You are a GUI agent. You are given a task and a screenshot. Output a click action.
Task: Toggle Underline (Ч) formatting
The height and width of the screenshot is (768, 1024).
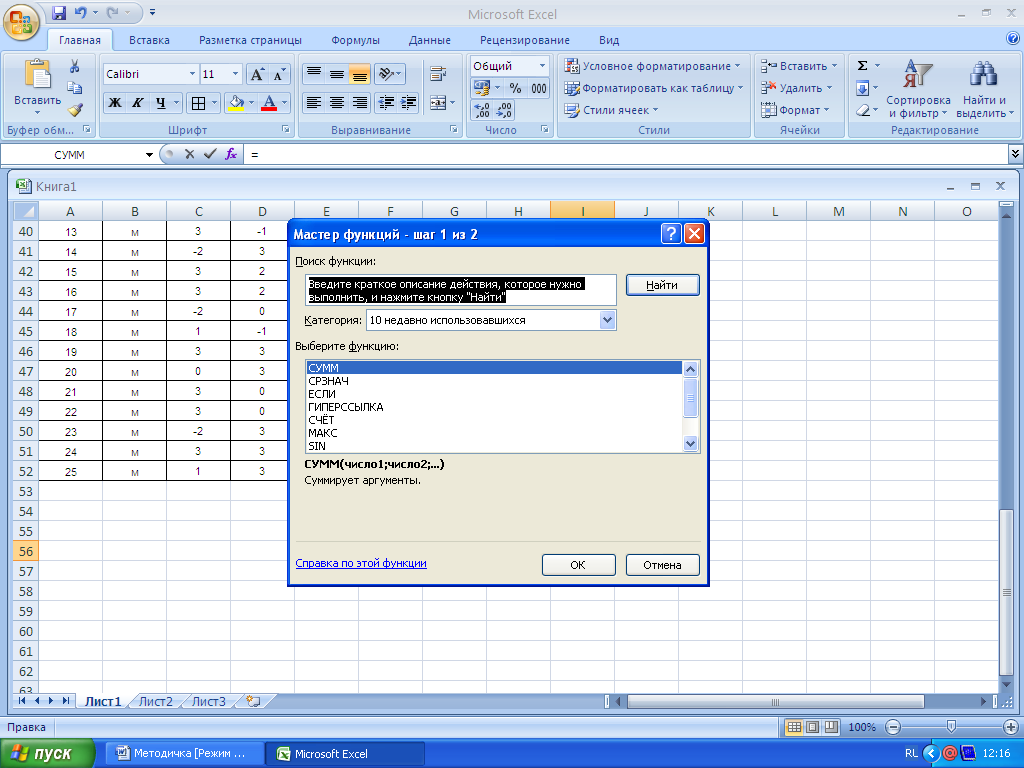160,103
